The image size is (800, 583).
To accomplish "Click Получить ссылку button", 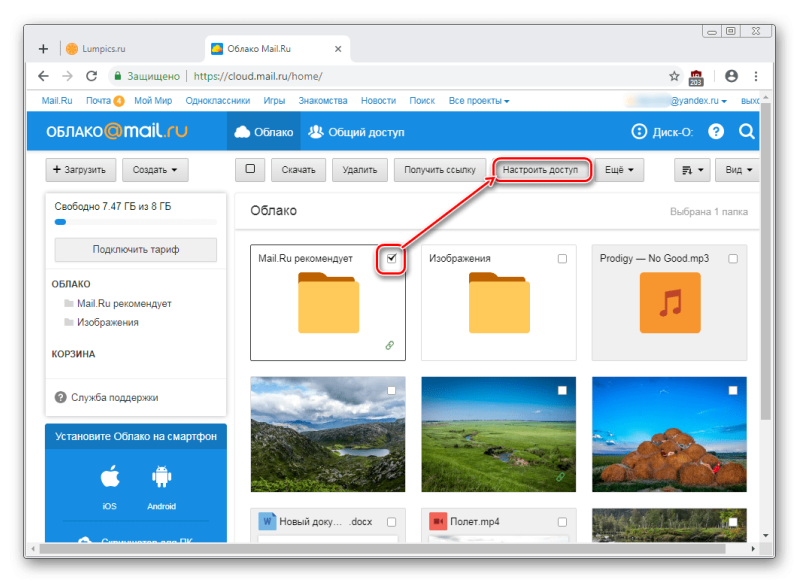I will tap(440, 169).
